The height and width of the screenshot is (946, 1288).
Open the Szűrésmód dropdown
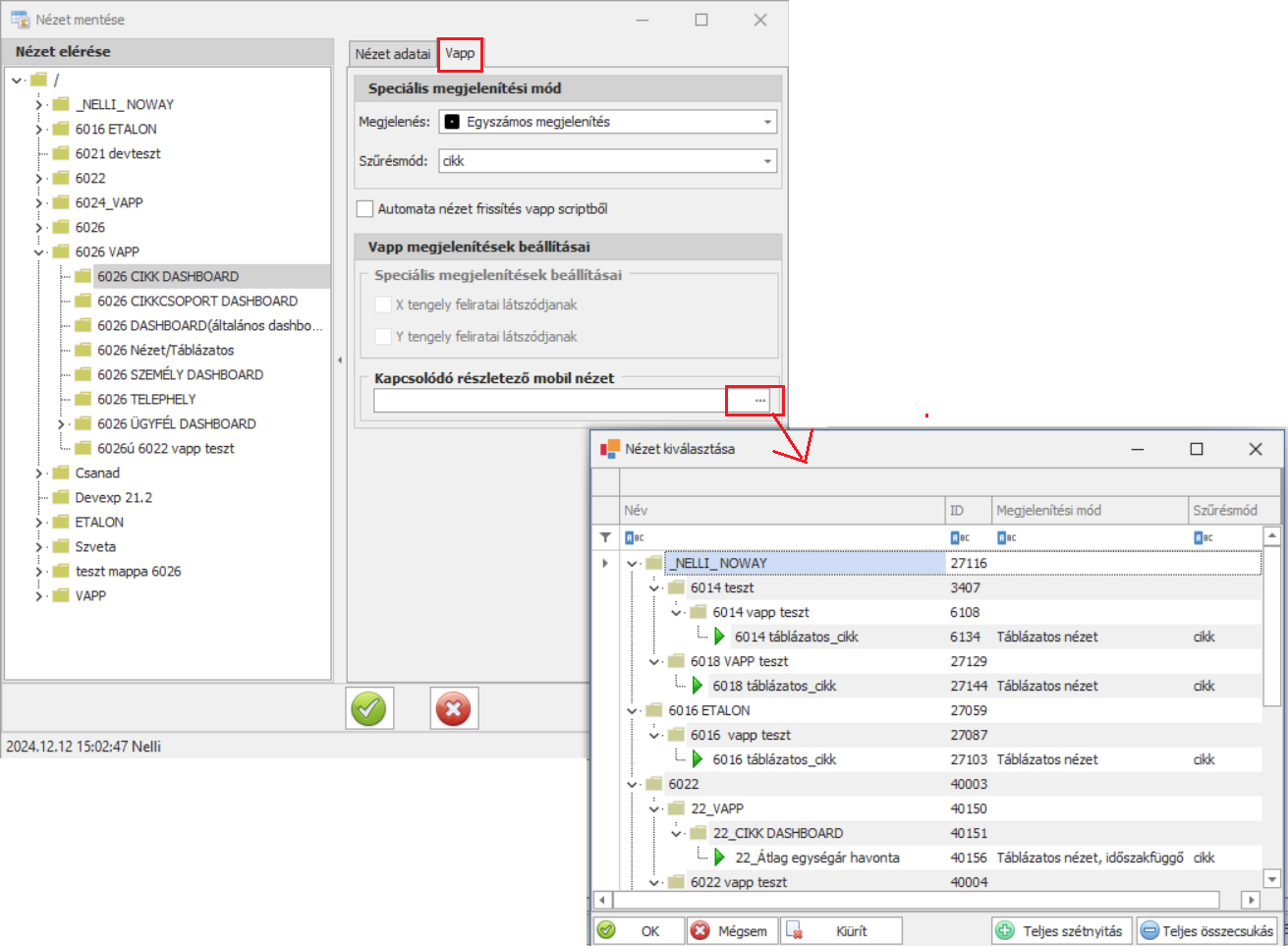tap(767, 161)
